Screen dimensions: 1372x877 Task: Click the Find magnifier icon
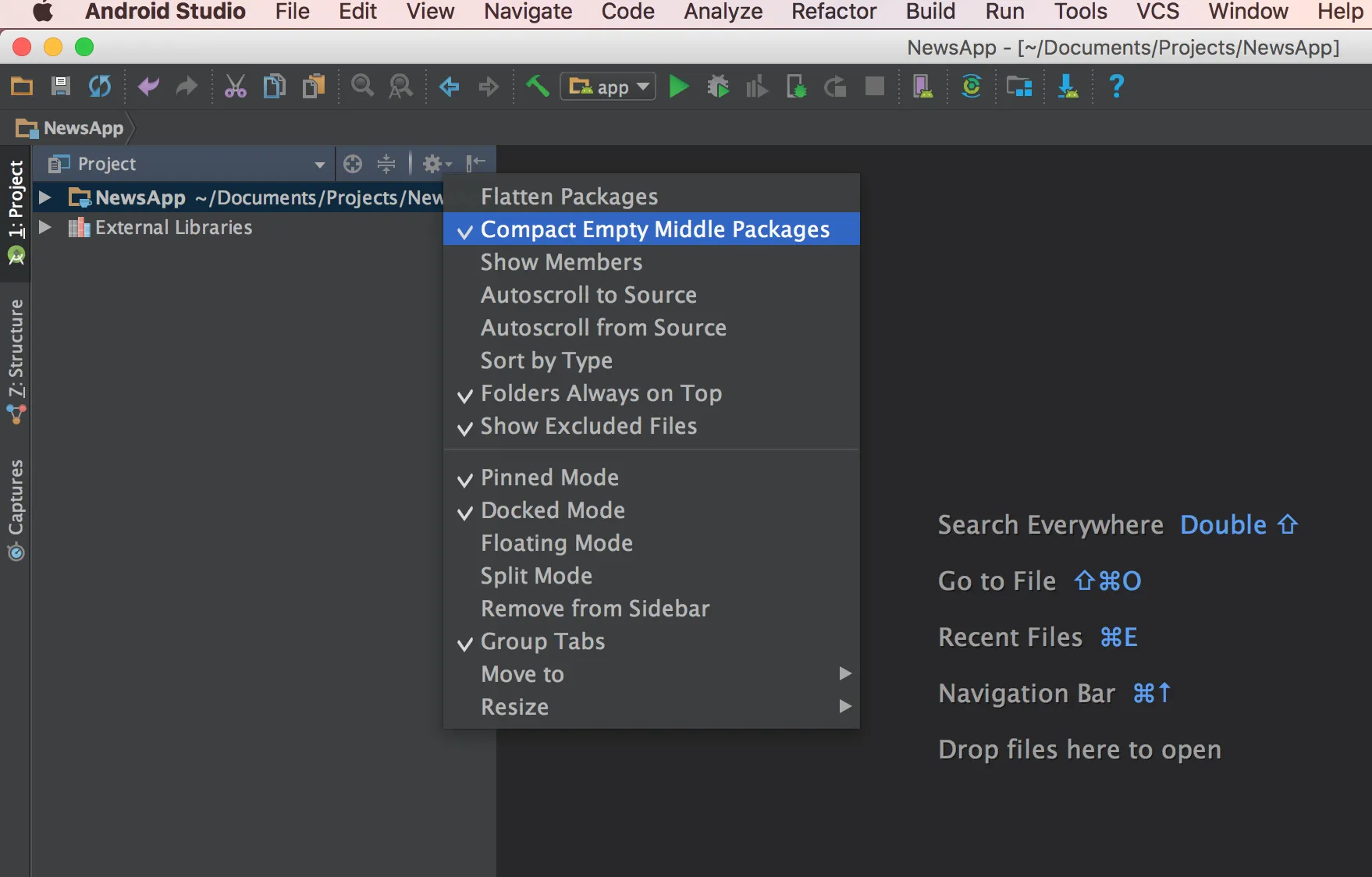(362, 86)
